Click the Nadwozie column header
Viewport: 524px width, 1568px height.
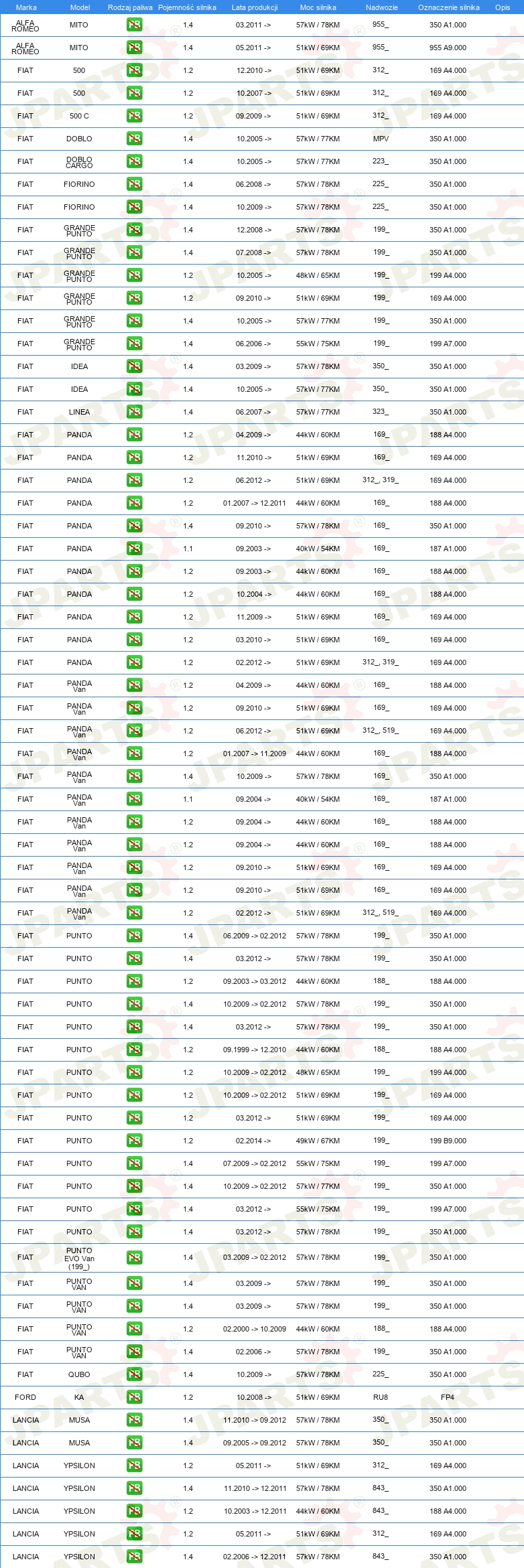pyautogui.click(x=382, y=7)
